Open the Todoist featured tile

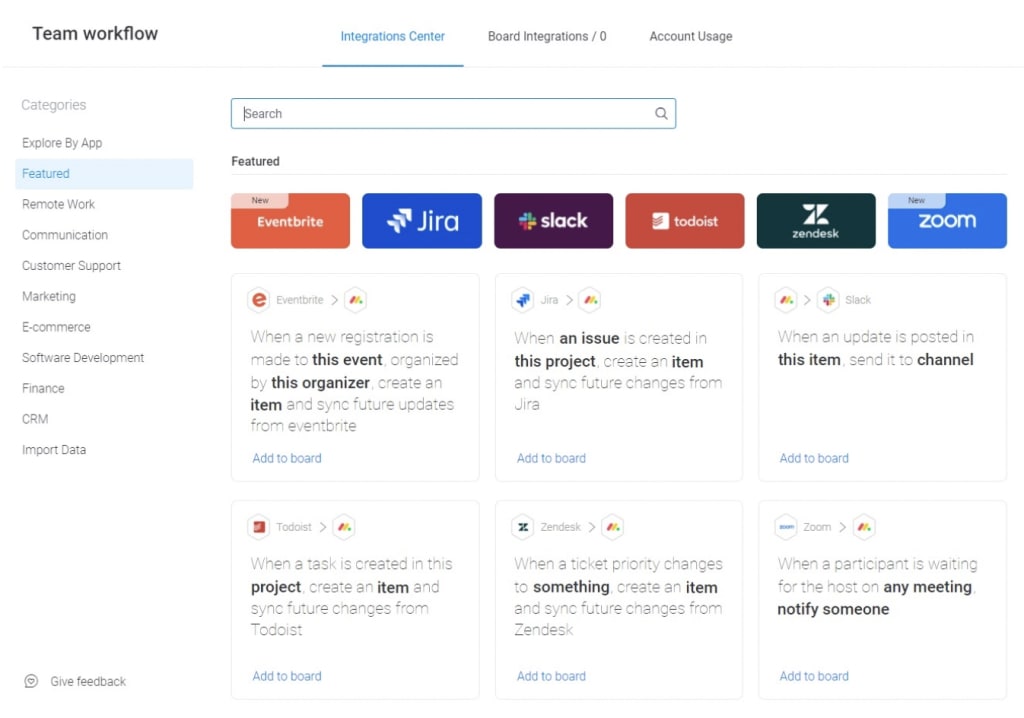(685, 221)
